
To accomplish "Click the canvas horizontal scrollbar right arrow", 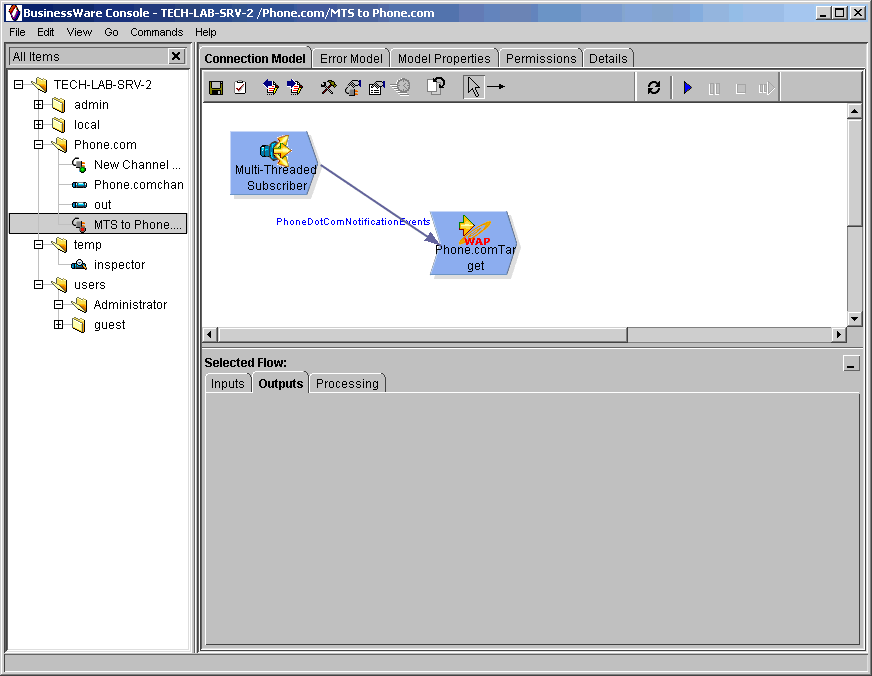I will tap(839, 334).
